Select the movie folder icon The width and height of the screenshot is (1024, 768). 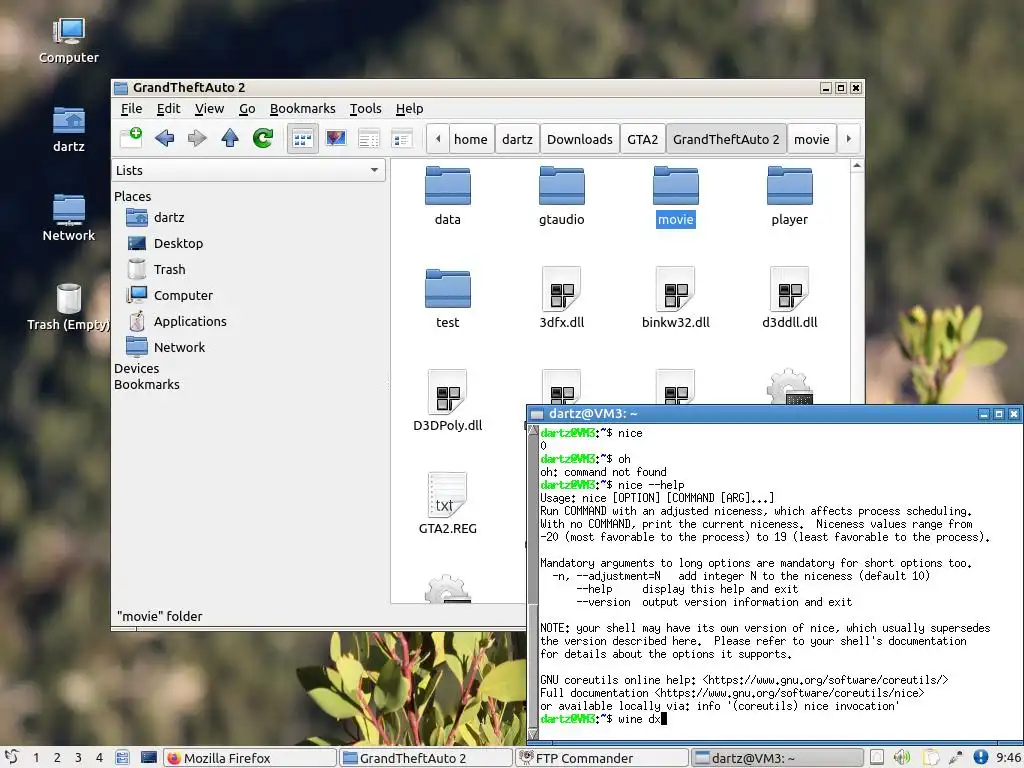(x=676, y=185)
